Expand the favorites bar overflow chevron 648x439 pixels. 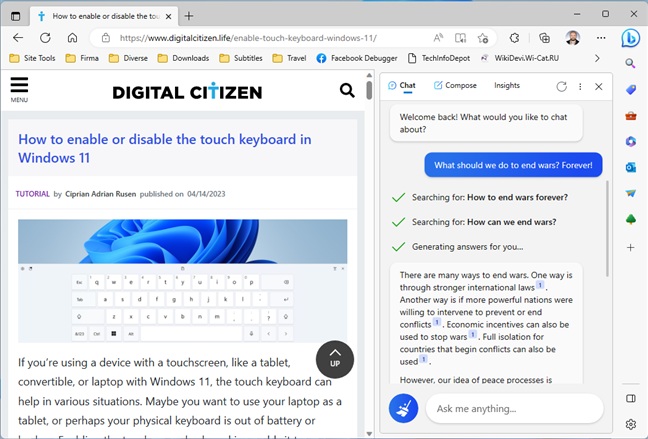click(x=597, y=58)
